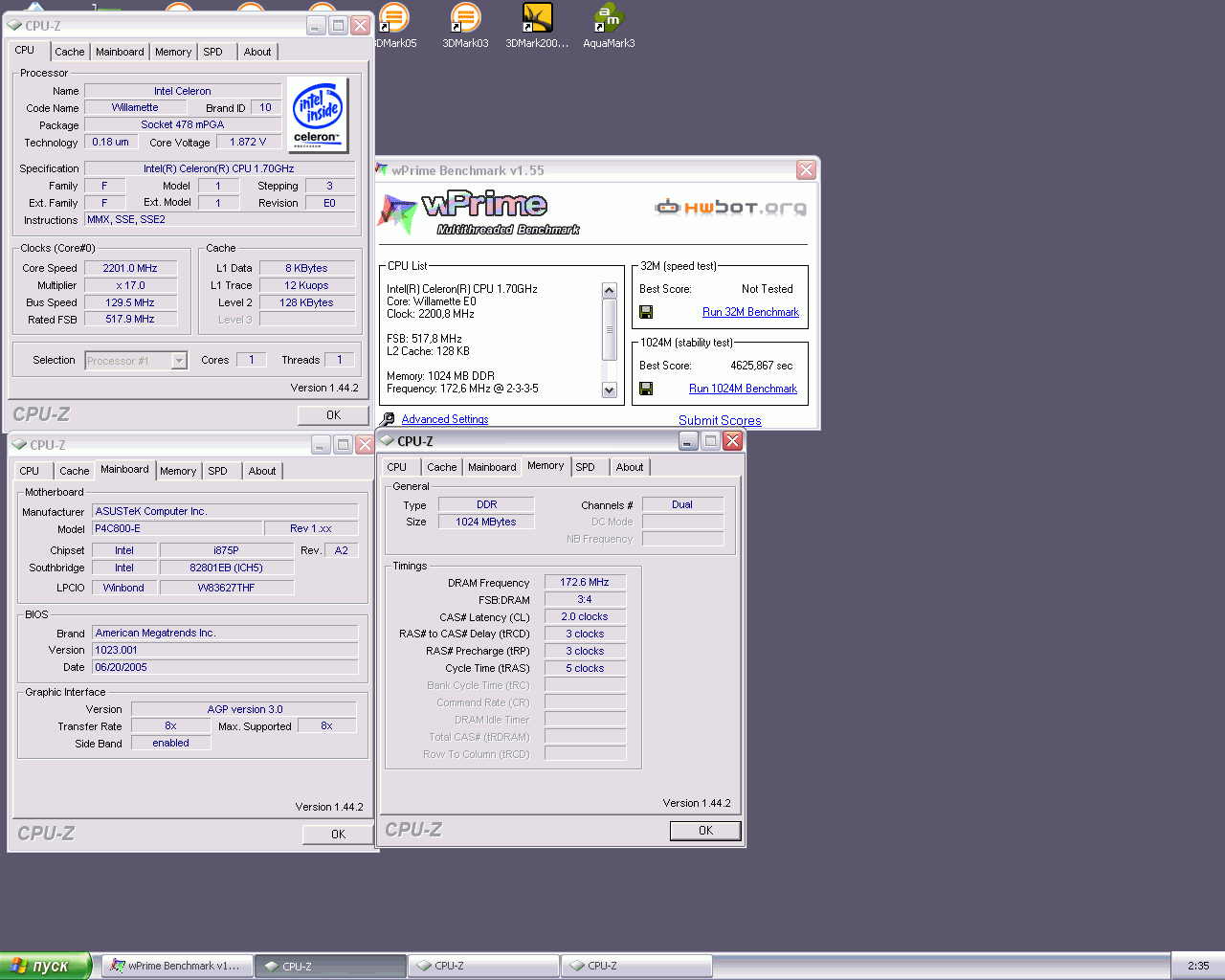Close the wPrime Benchmark window
Screen dimensions: 1225x980
(806, 169)
